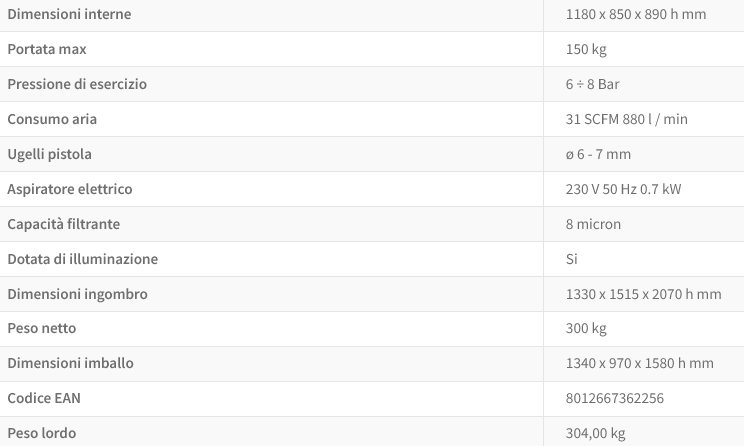
Task: Click the 1340 x 970 x 1580 imballo value
Action: point(639,363)
